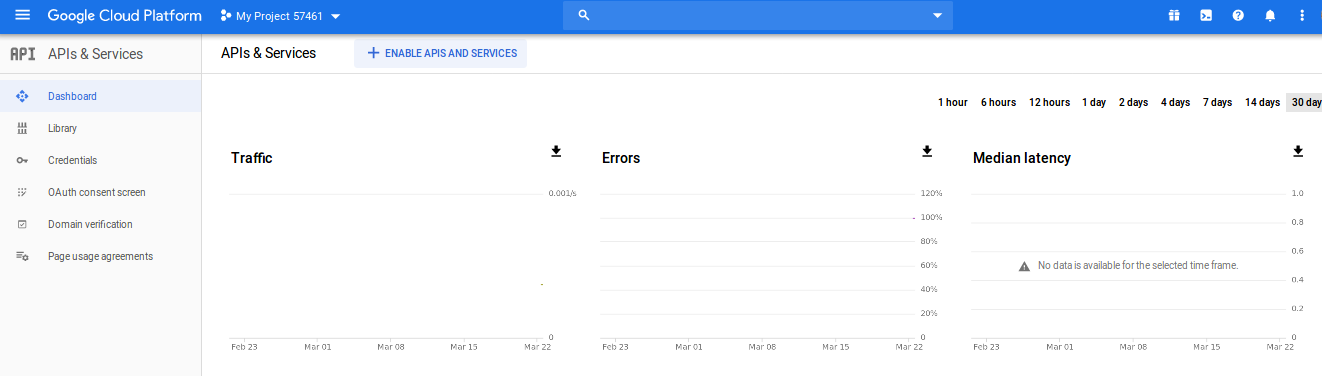Select the 4 days time range

1175,102
